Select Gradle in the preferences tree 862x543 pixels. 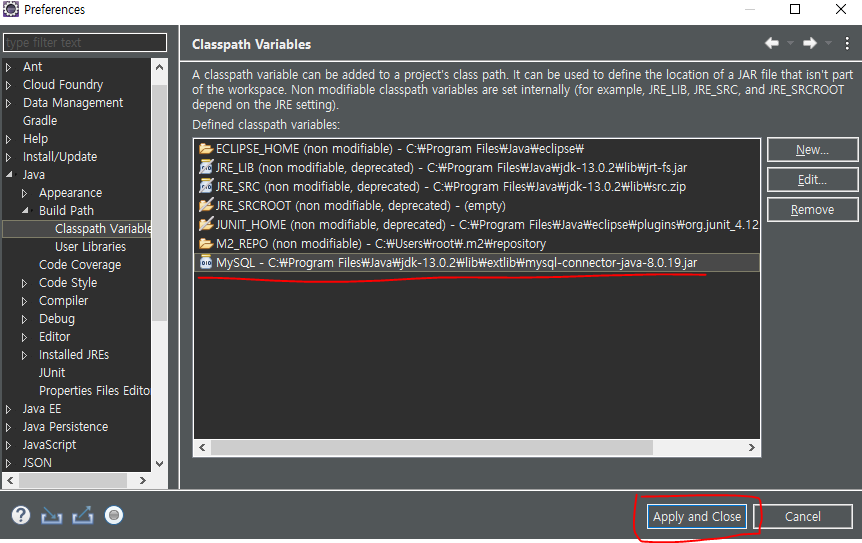[x=40, y=121]
